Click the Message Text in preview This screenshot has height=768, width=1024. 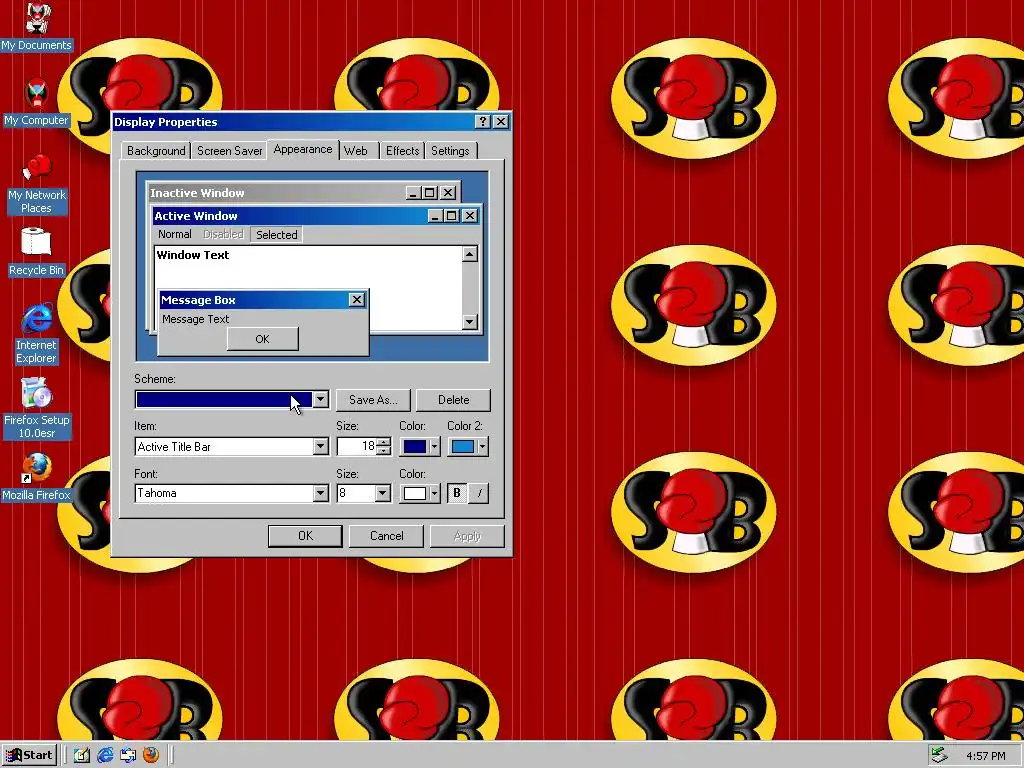point(195,319)
